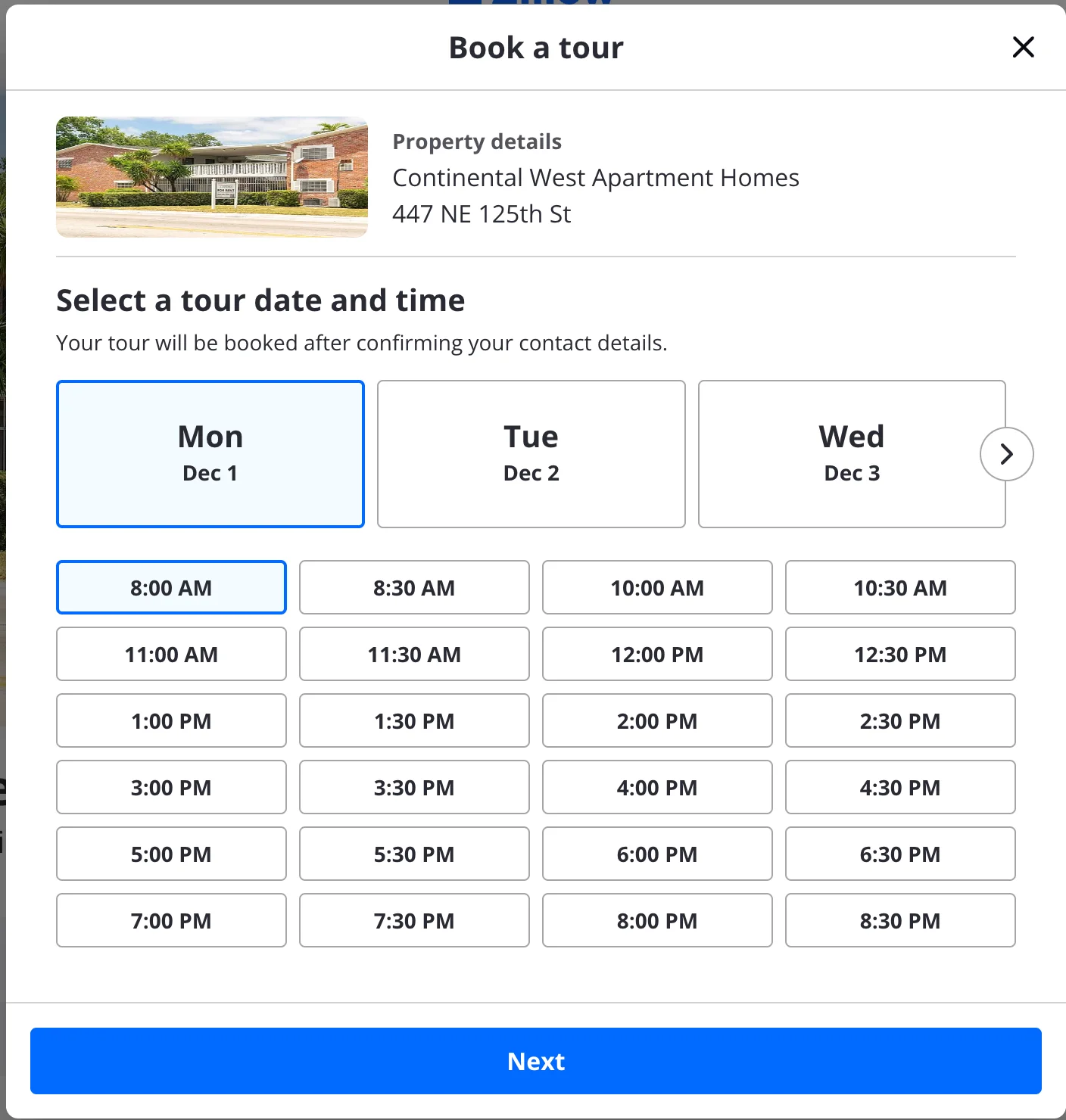
Task: Pick the 3:00 PM time slot
Action: click(171, 787)
